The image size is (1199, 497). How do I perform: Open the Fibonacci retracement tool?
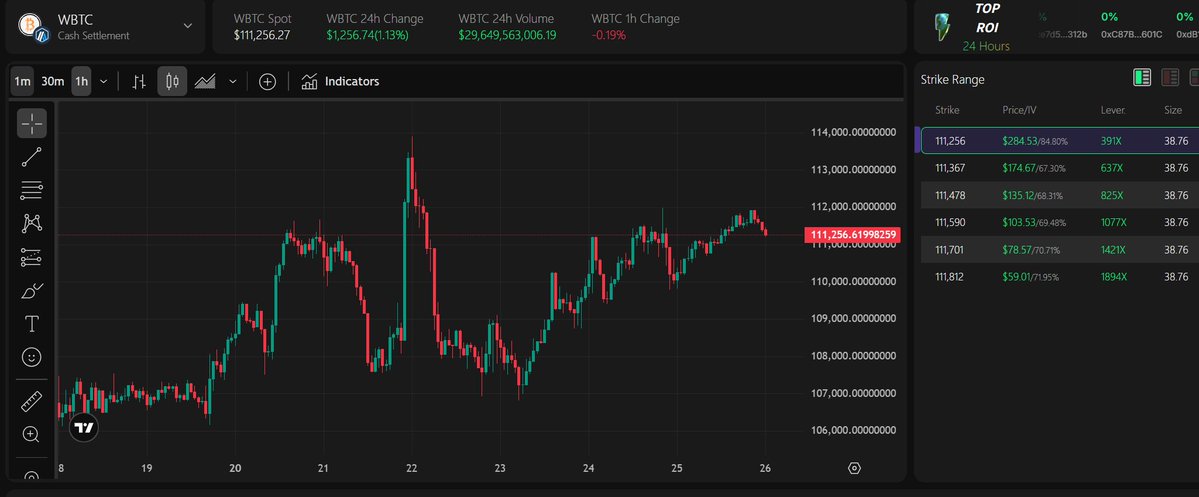[x=32, y=190]
